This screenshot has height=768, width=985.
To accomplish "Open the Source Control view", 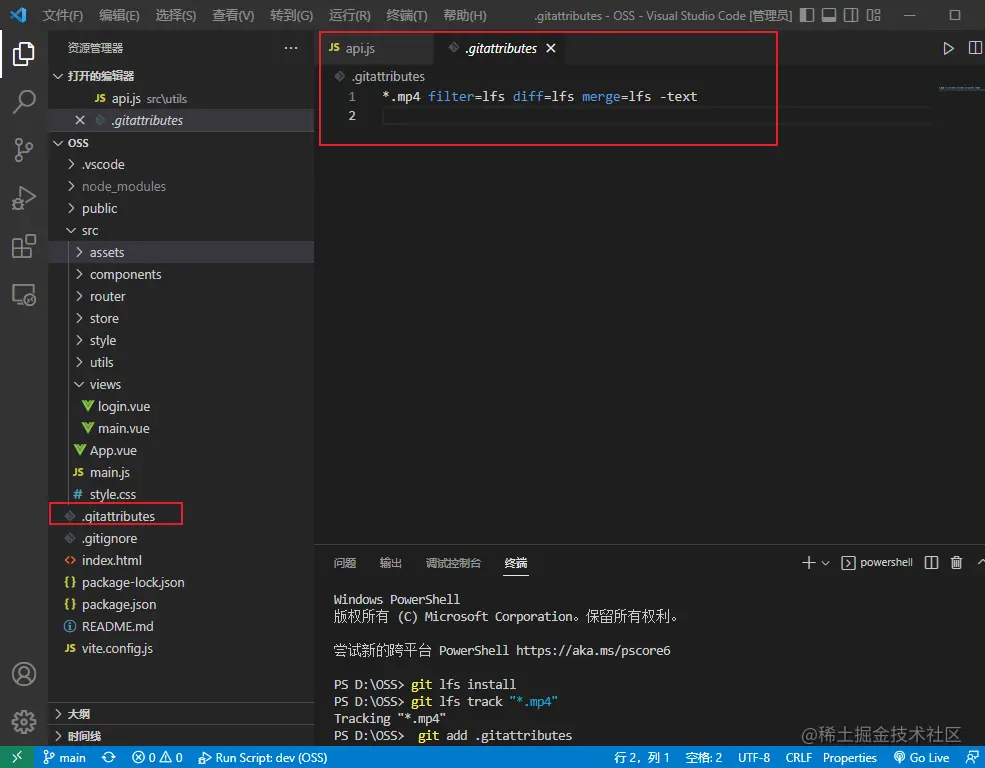I will (x=23, y=149).
